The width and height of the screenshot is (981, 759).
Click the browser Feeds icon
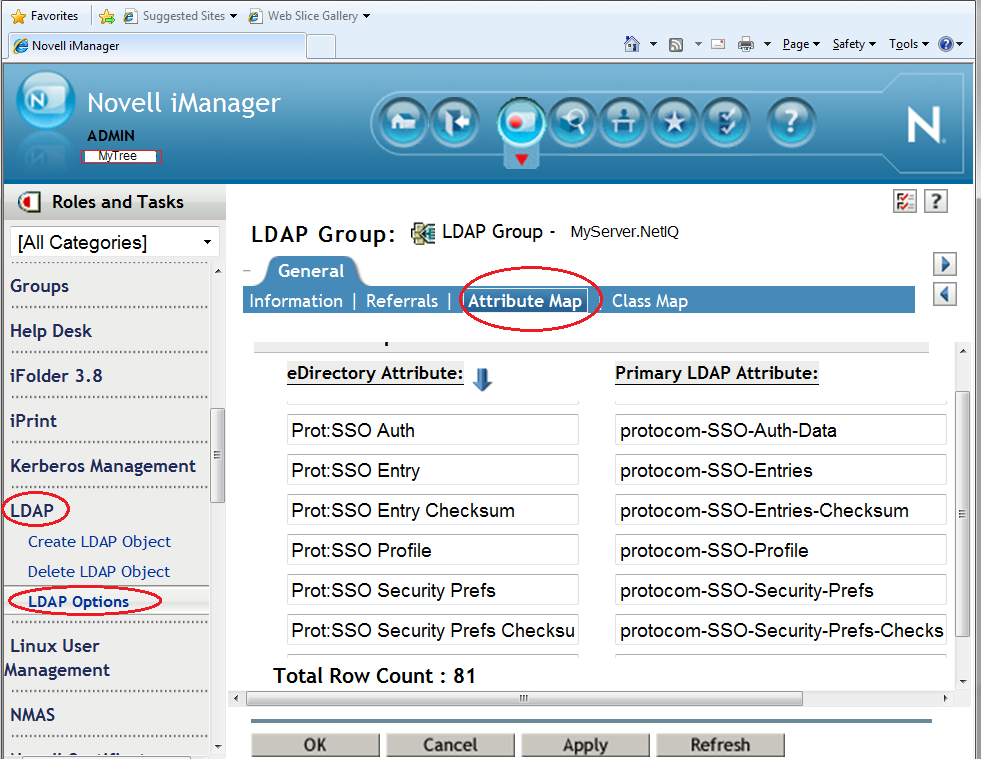(x=676, y=44)
